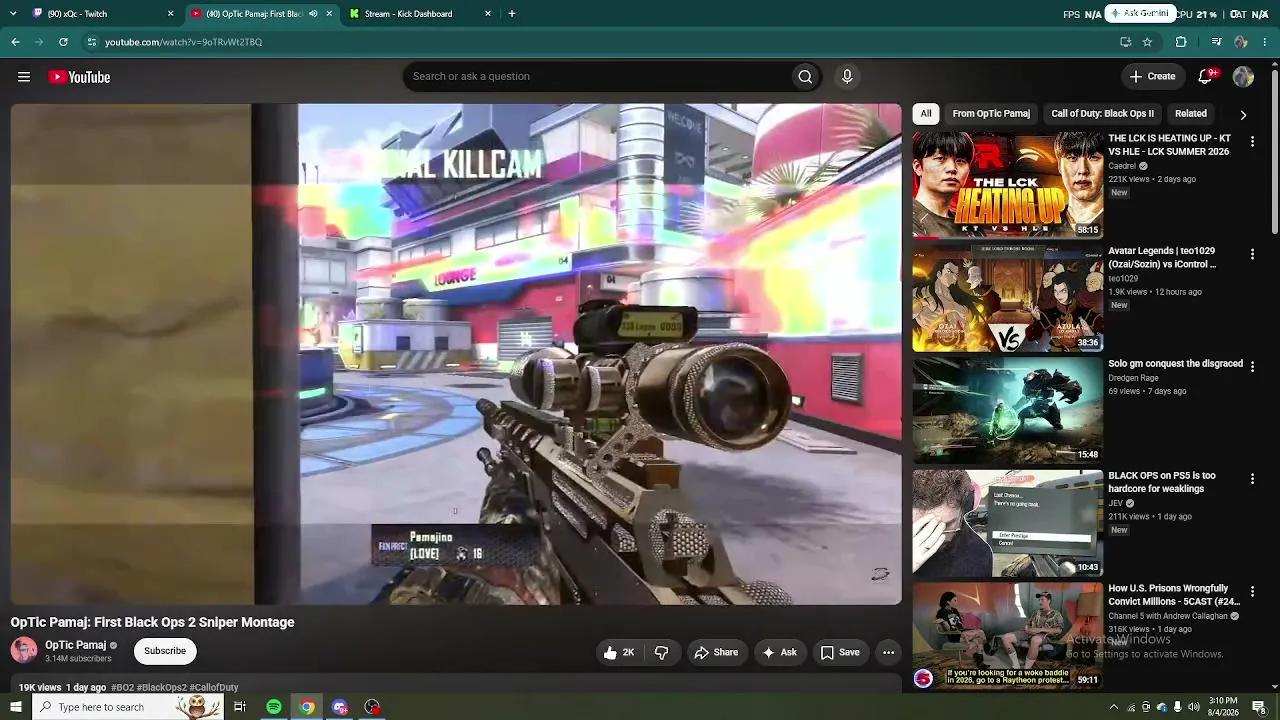1280x720 pixels.
Task: Close the xQc Twitch tab
Action: (x=170, y=14)
